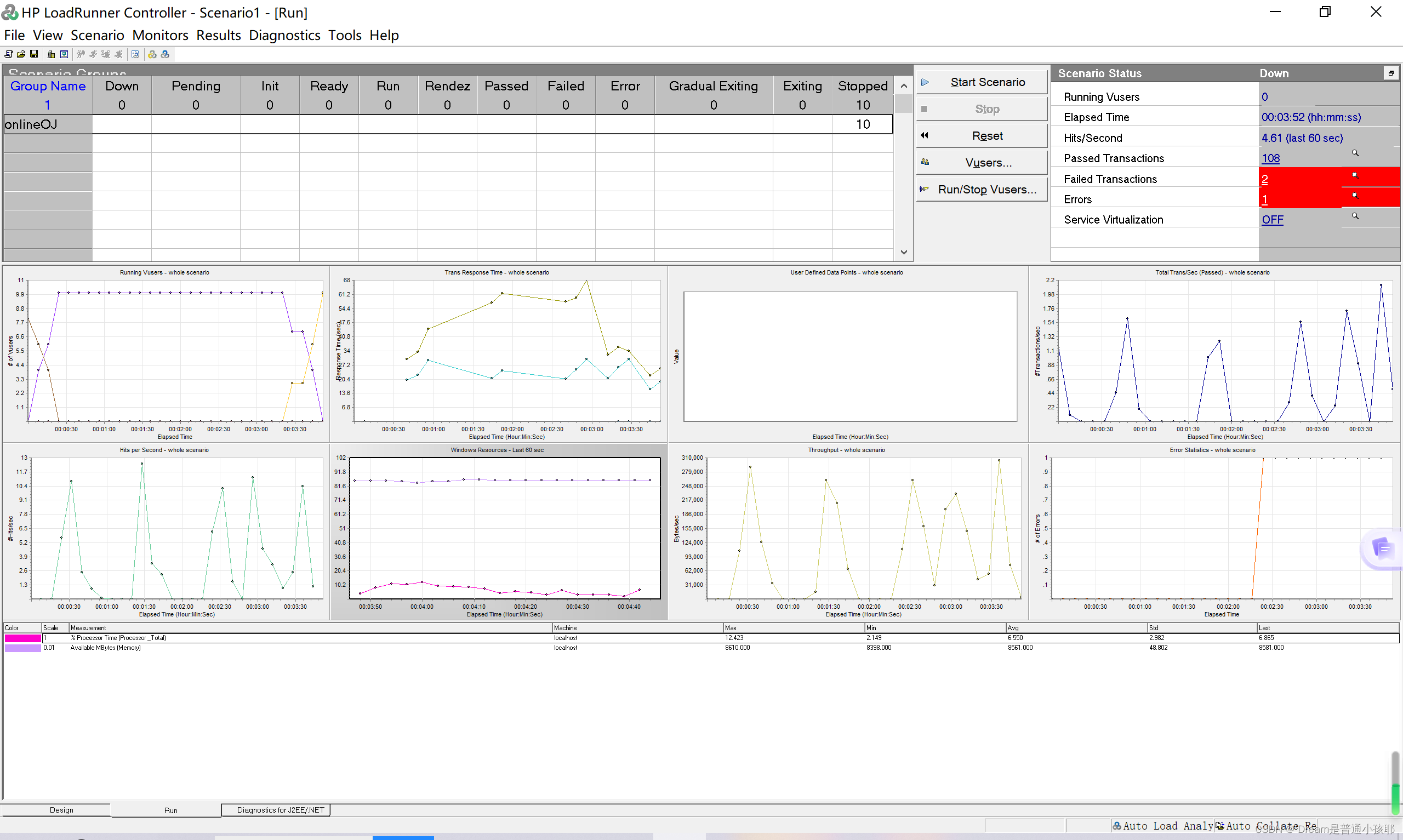Click the Reset button
Viewport: 1403px width, 840px height.
click(x=982, y=136)
